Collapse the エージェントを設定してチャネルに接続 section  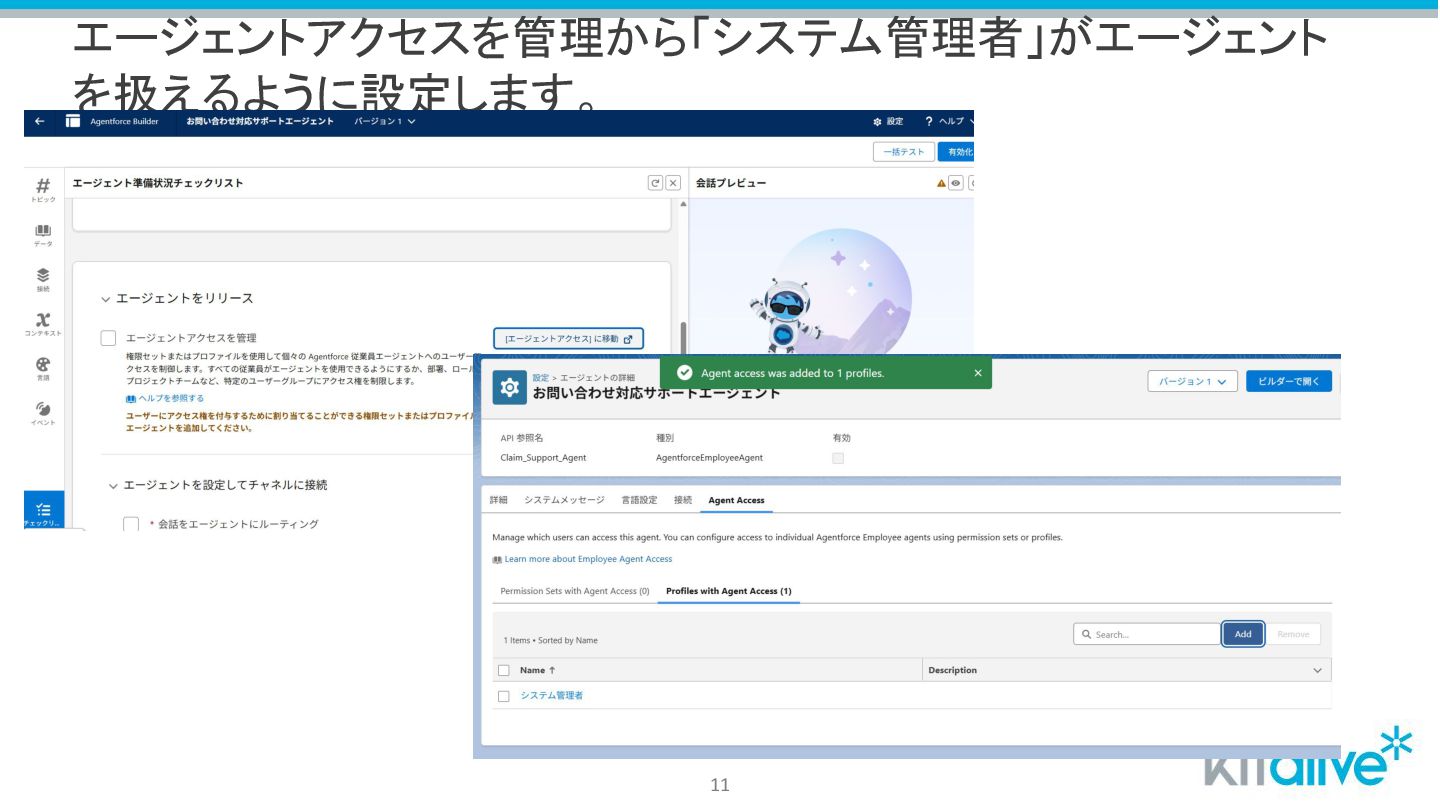point(113,486)
